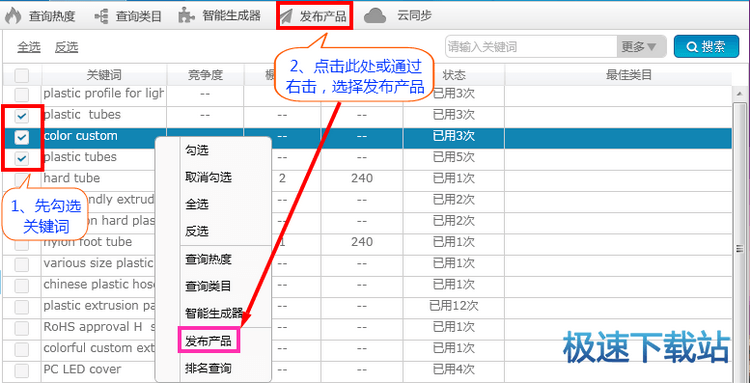
Task: Select the keyword text hard tube
Action: 72,178
